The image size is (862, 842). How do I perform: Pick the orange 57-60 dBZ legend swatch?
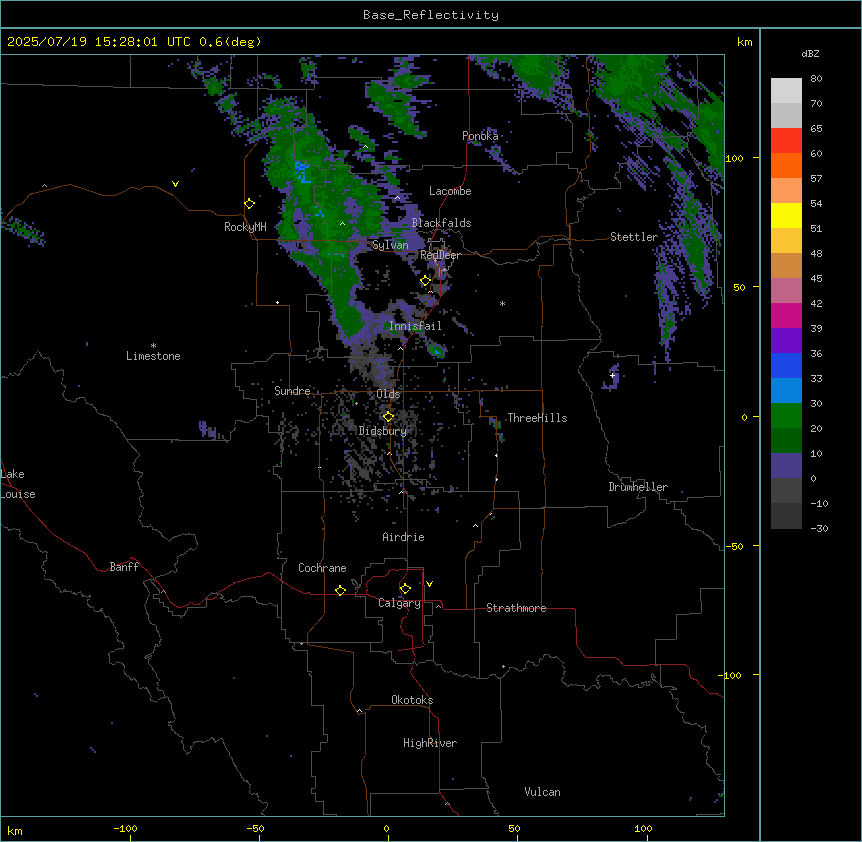coord(786,165)
